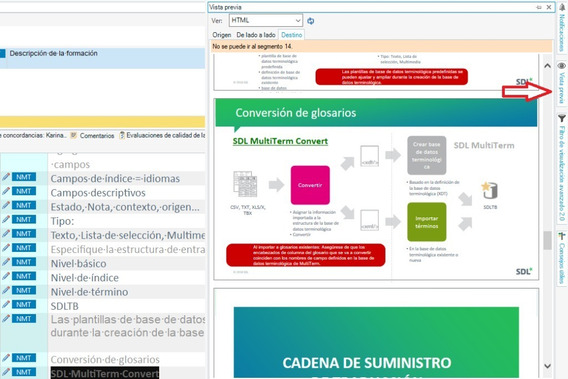Click preview scrollbar down arrow

pos(547,366)
